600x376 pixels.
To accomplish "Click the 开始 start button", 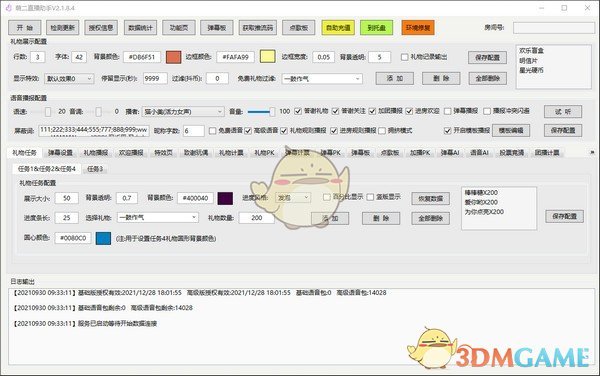I will (x=24, y=28).
